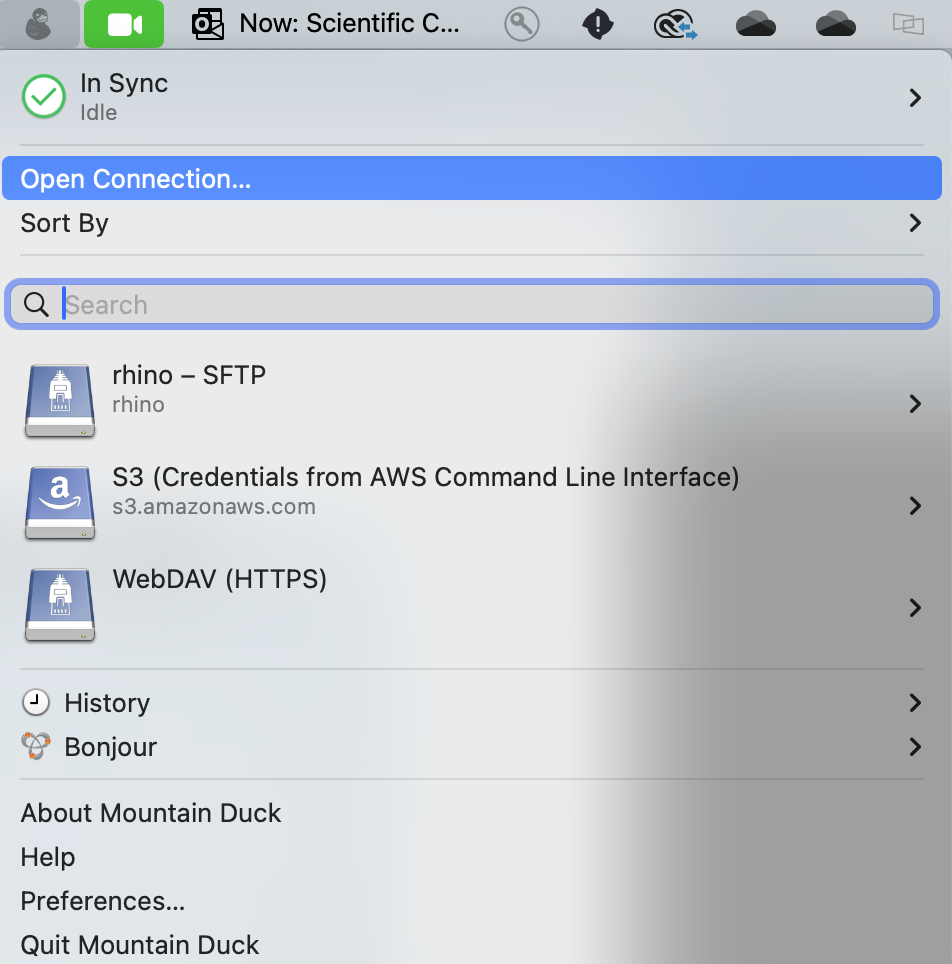Expand the Sort By submenu chevron
Image resolution: width=952 pixels, height=964 pixels.
coord(914,223)
